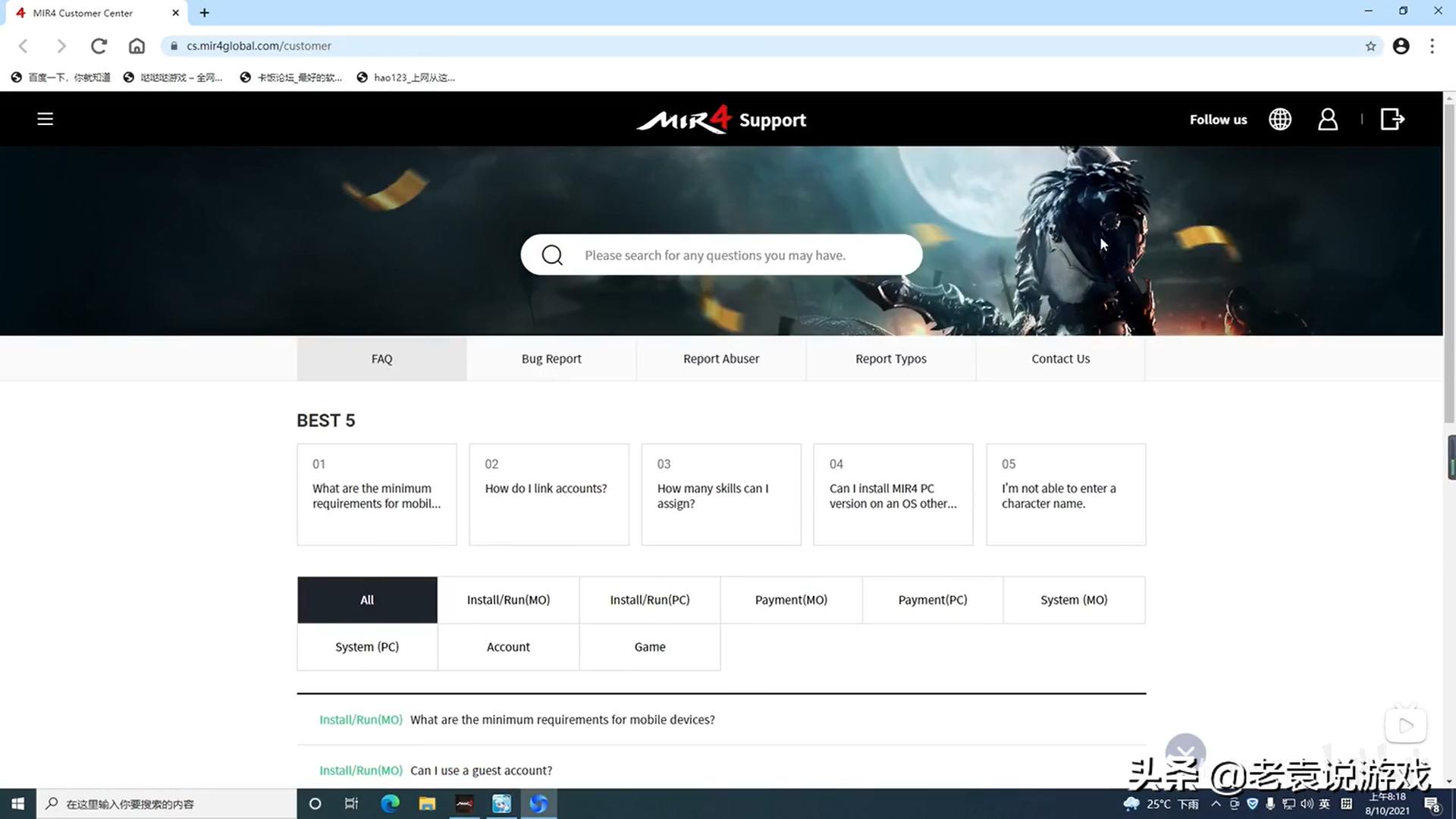Click the logout exit icon
This screenshot has height=819, width=1456.
point(1392,119)
